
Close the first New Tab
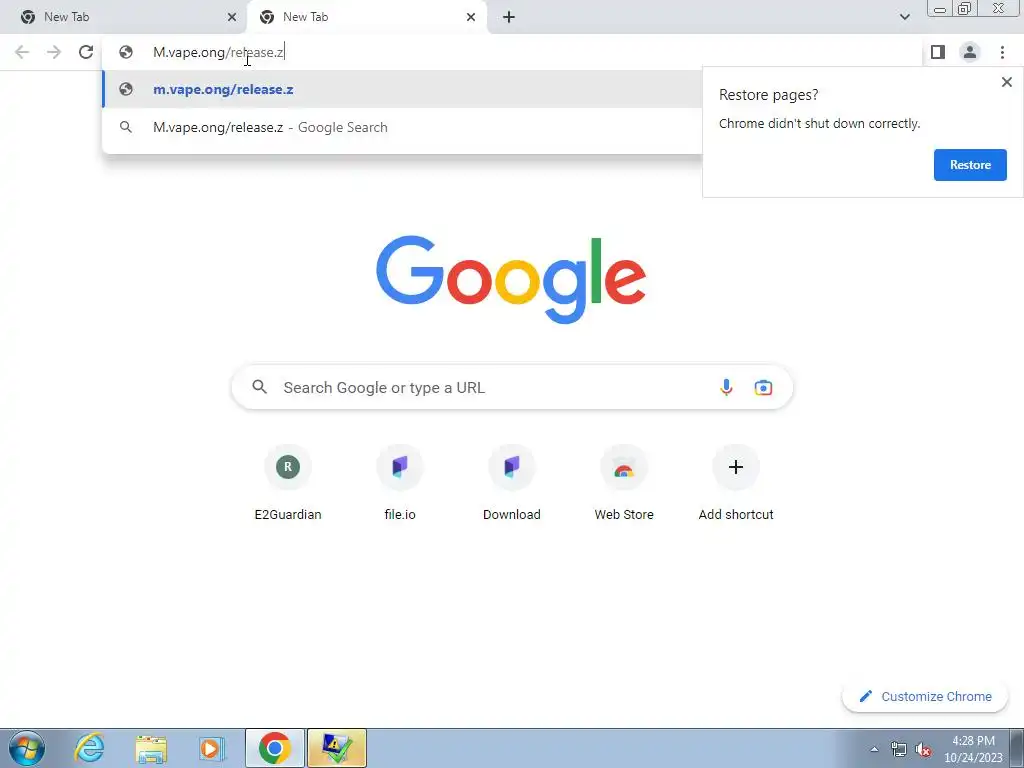click(x=232, y=17)
